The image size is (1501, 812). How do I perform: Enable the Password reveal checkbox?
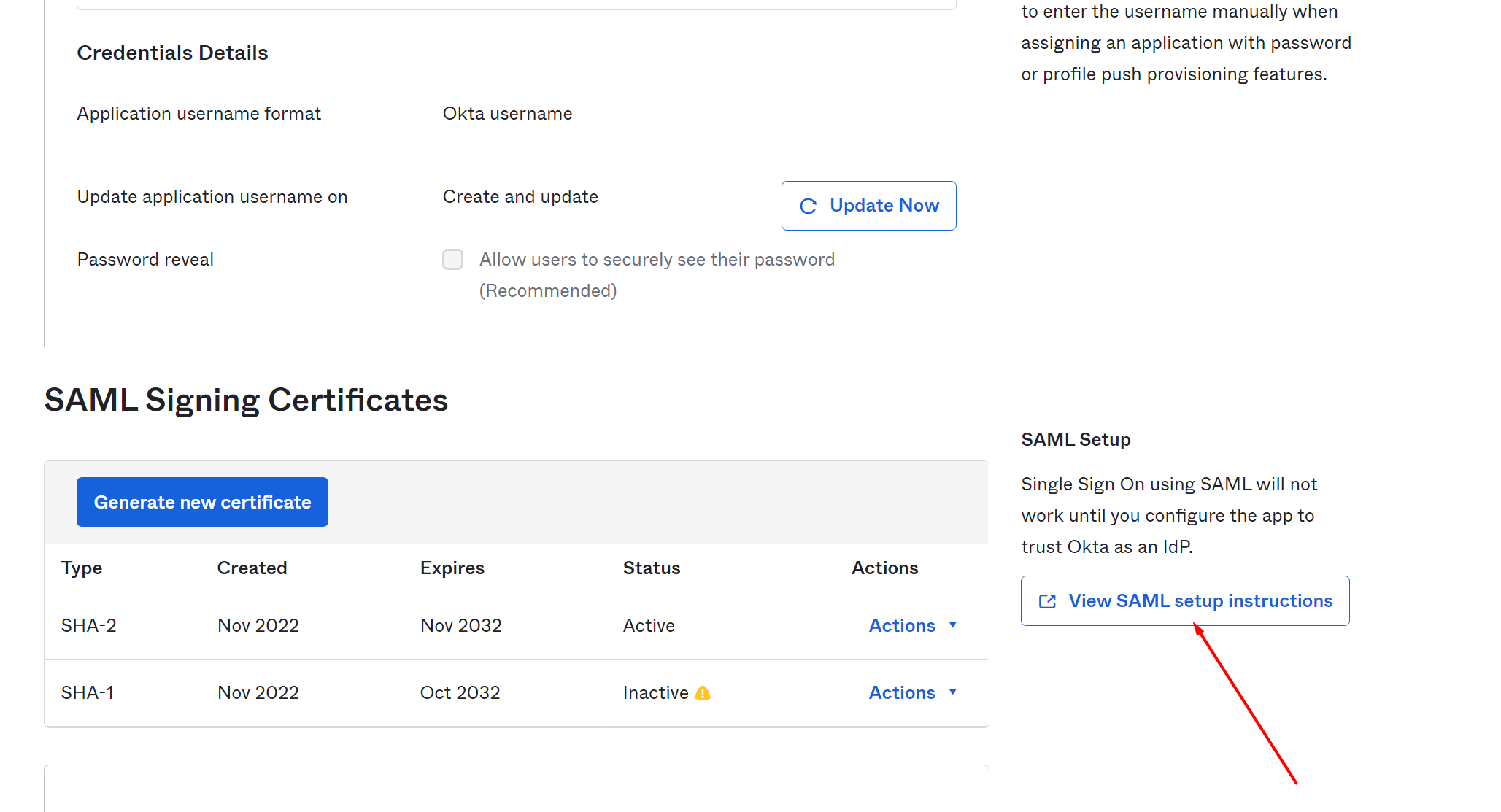coord(452,260)
